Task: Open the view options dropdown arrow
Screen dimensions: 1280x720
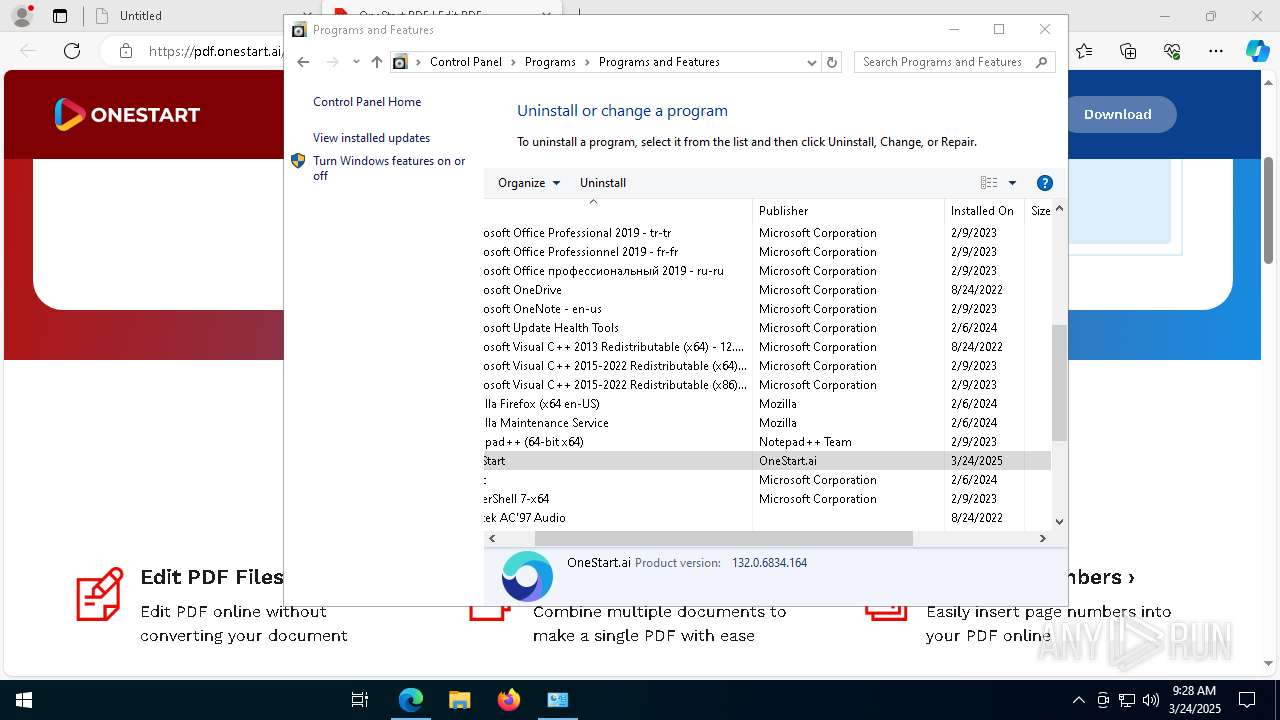Action: [1012, 183]
